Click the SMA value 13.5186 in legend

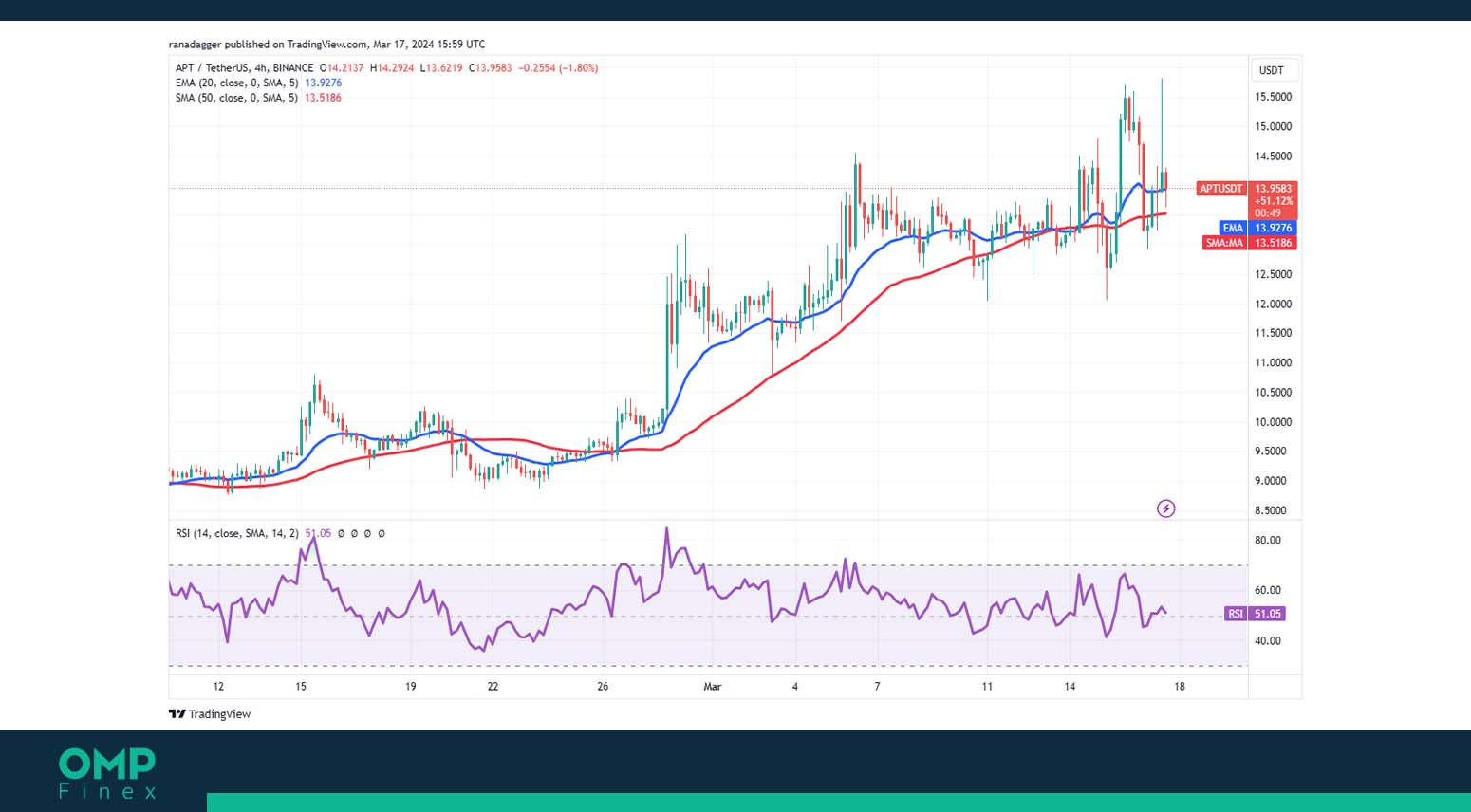323,98
